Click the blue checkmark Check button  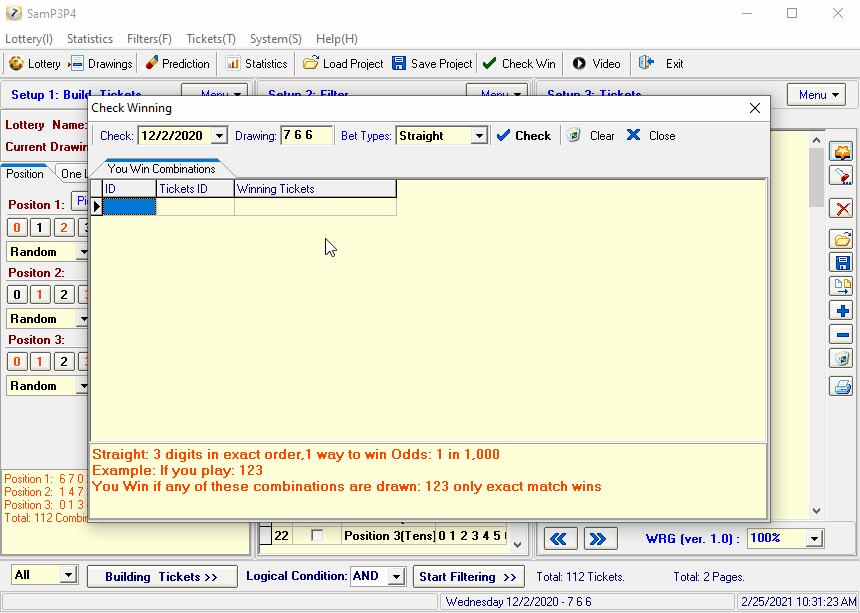[523, 135]
